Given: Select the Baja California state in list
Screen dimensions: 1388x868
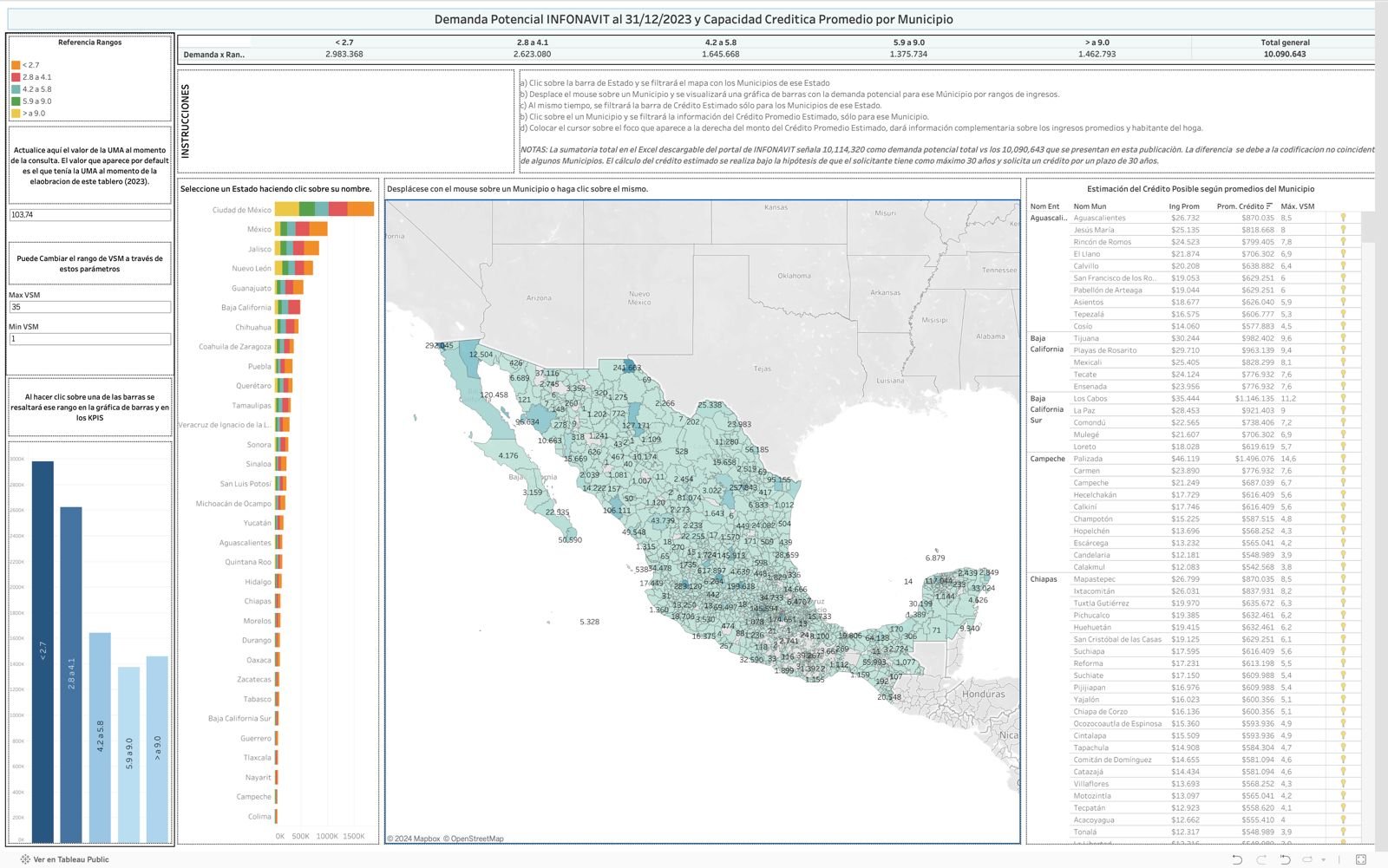Looking at the screenshot, I should tap(246, 308).
